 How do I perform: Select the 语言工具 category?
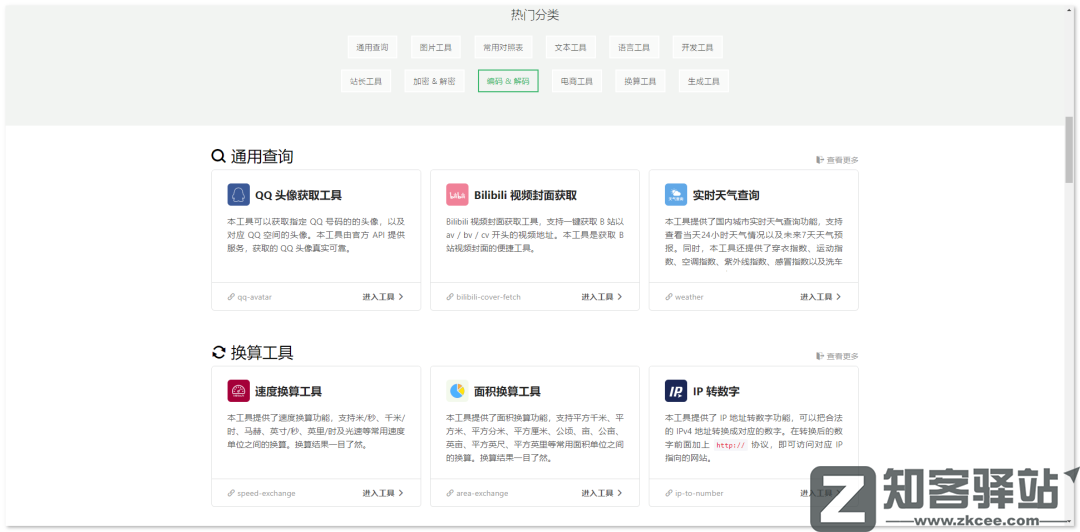[x=634, y=48]
